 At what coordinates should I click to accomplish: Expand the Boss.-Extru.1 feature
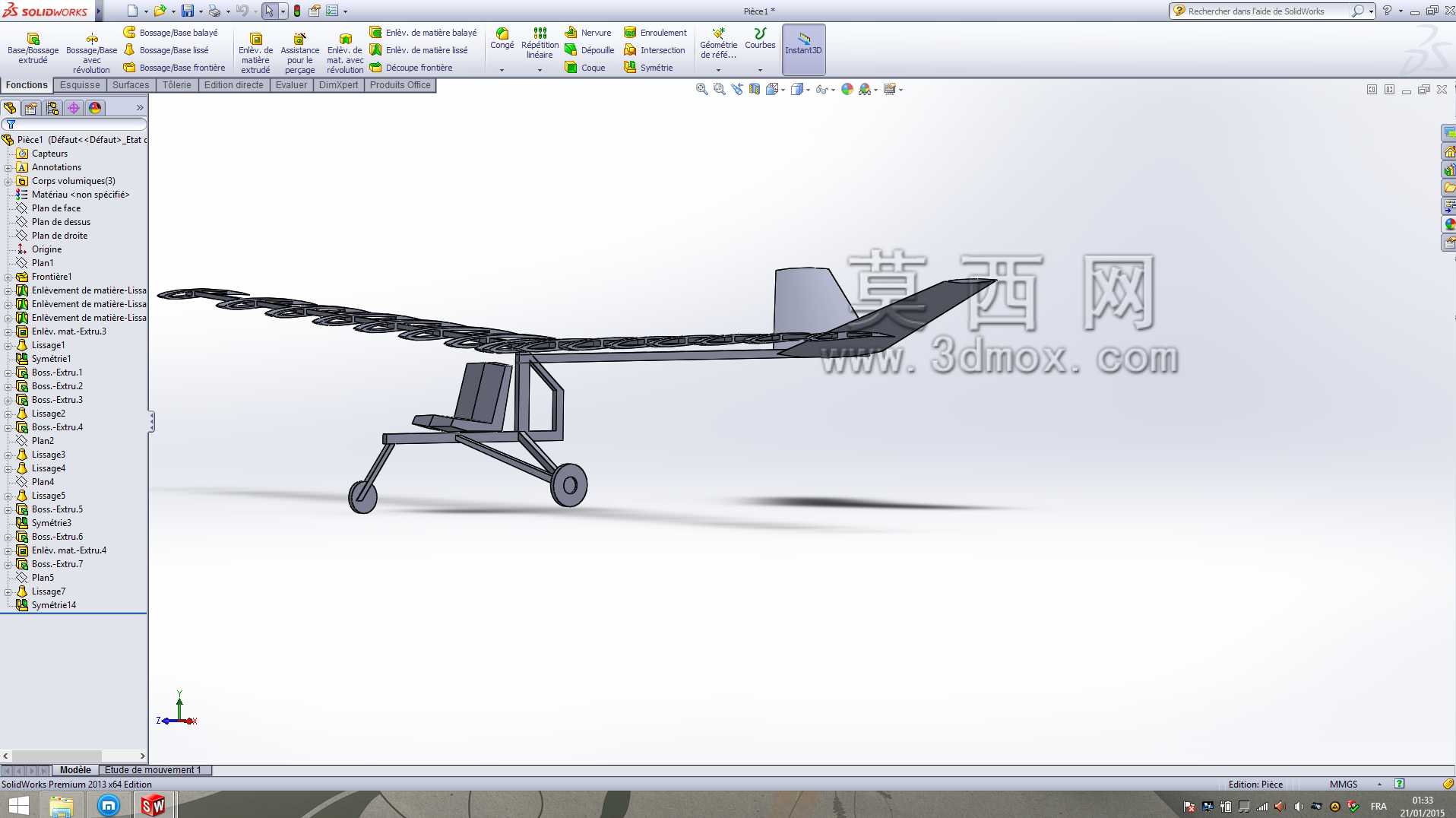click(x=8, y=373)
